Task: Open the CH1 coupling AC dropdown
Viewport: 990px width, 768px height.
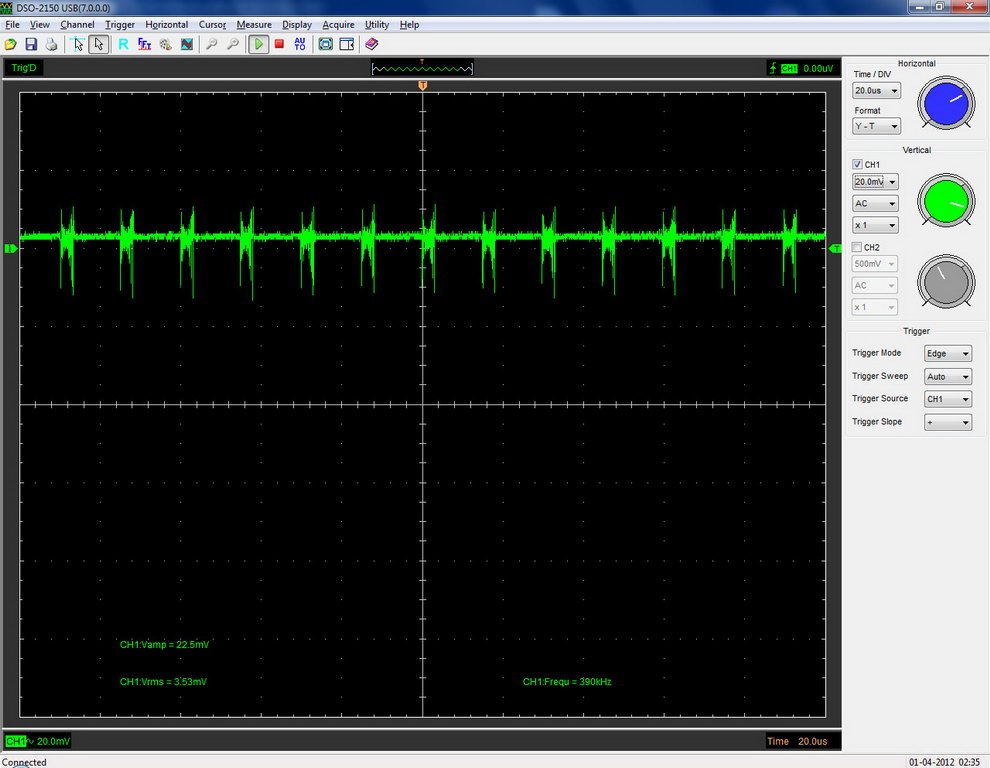Action: (x=874, y=203)
